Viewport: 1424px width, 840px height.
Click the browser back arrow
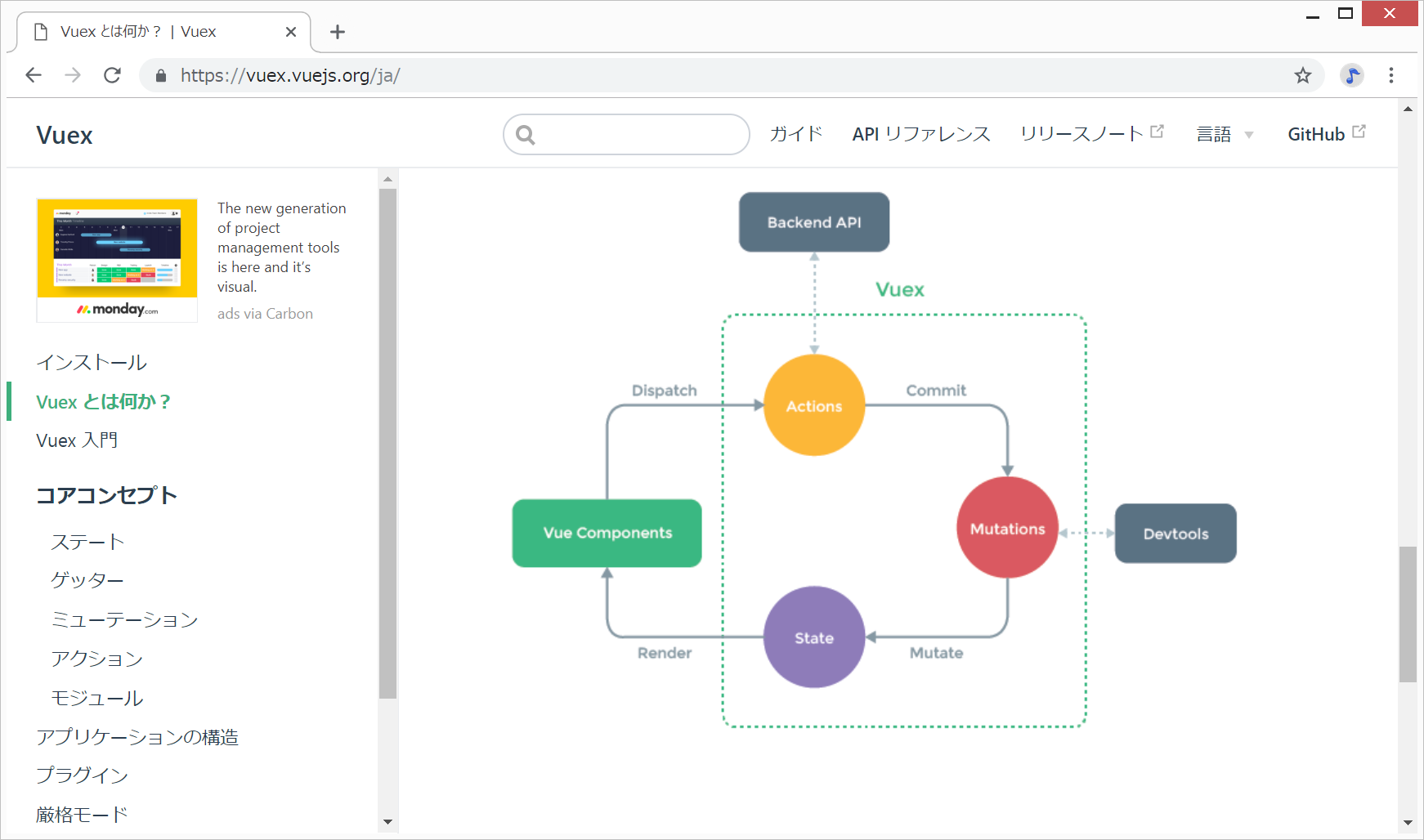[x=34, y=75]
